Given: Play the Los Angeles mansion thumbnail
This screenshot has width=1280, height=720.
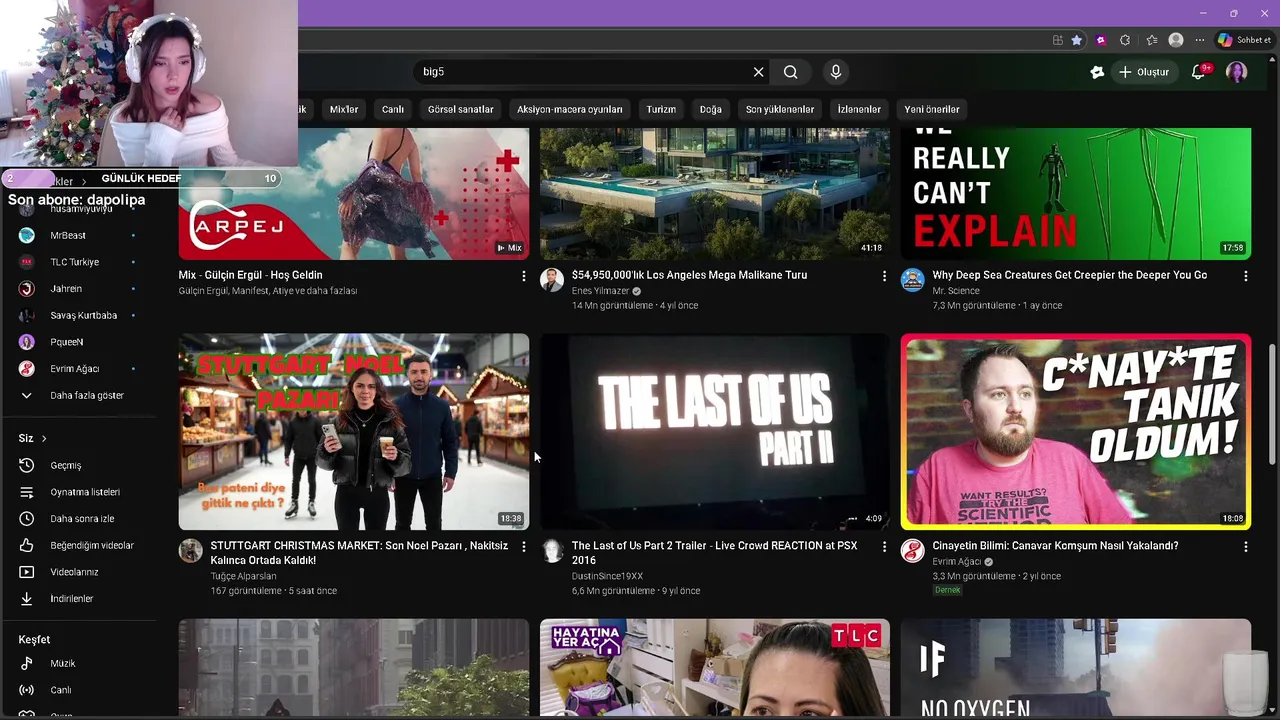Looking at the screenshot, I should tap(715, 194).
